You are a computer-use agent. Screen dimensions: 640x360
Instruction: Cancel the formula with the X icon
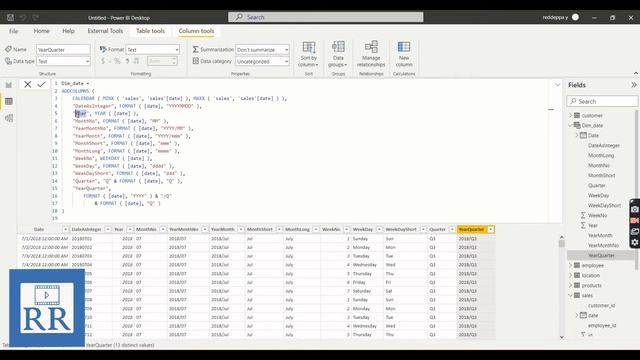pos(27,84)
